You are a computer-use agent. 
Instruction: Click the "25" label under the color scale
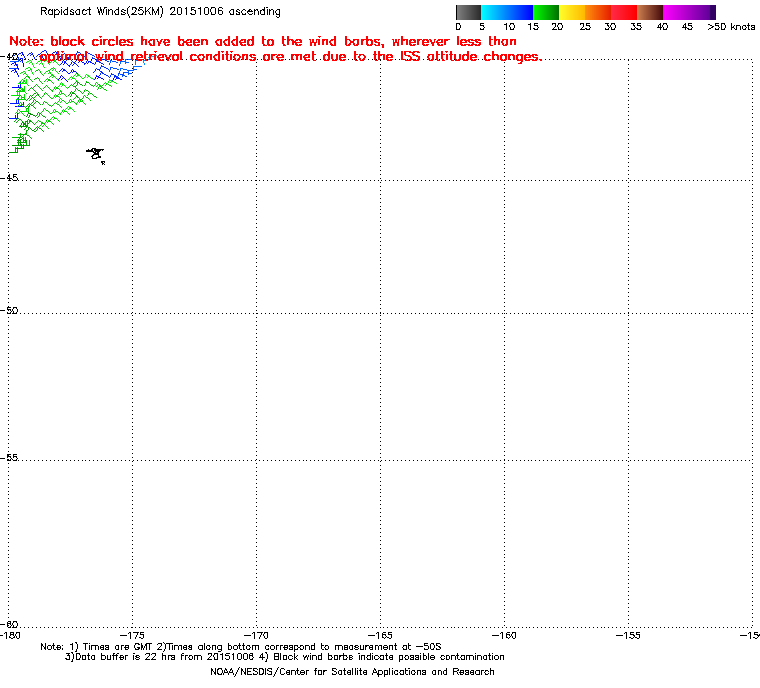[x=585, y=27]
